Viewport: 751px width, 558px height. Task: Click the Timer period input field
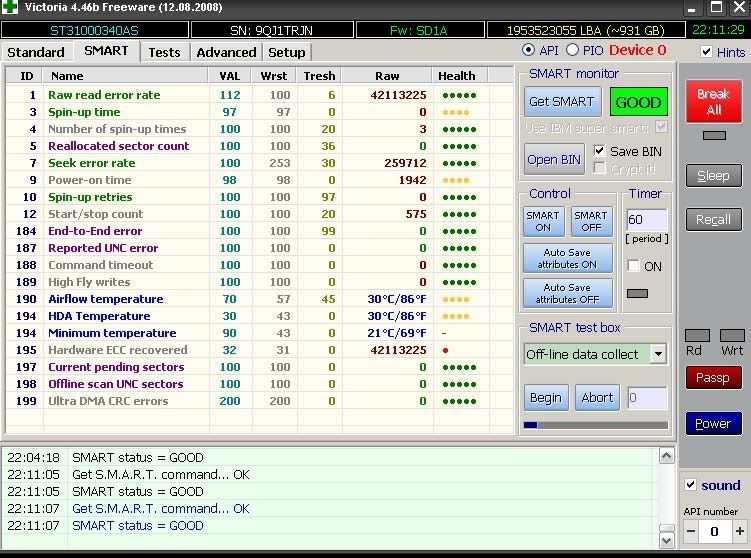(646, 220)
